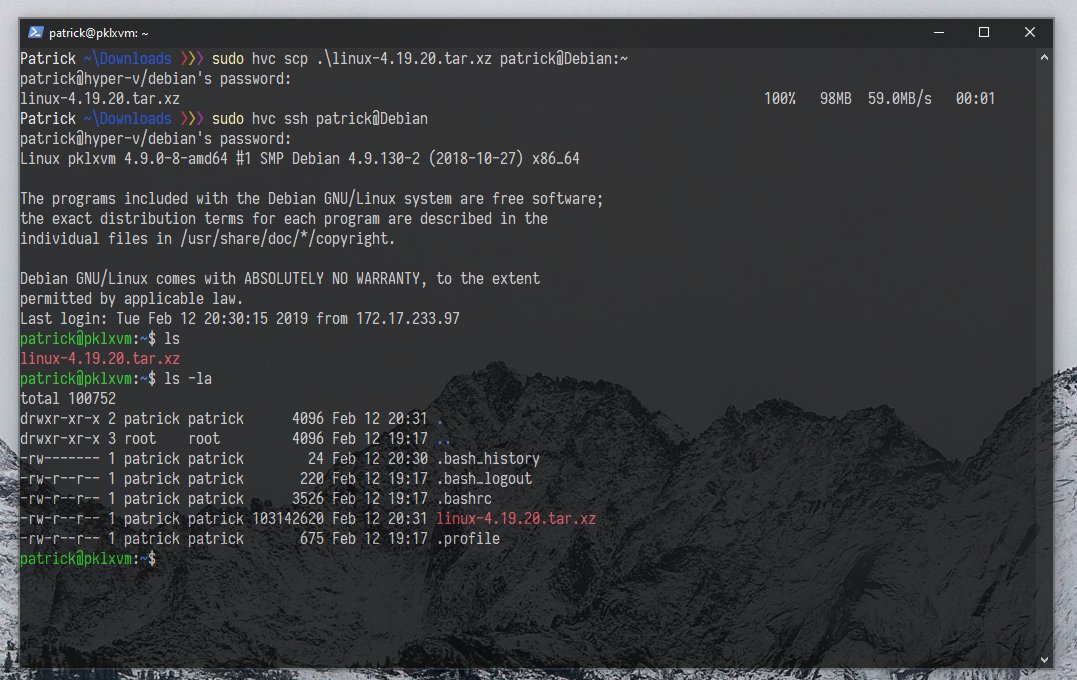Image resolution: width=1077 pixels, height=680 pixels.
Task: Click the '.profile' file name
Action: pos(468,539)
